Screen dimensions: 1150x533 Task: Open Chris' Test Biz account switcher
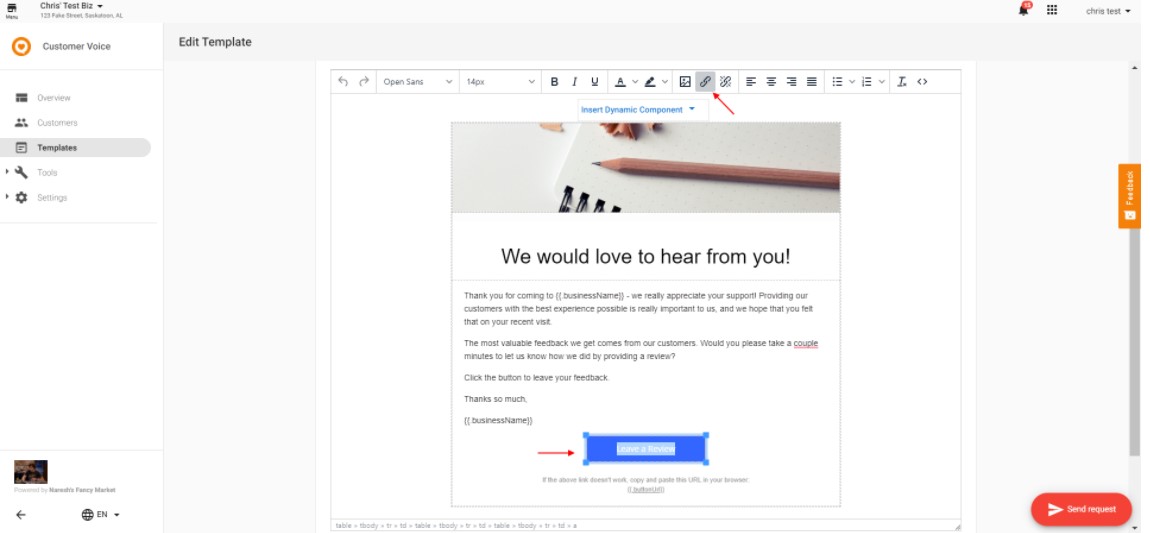pyautogui.click(x=71, y=6)
